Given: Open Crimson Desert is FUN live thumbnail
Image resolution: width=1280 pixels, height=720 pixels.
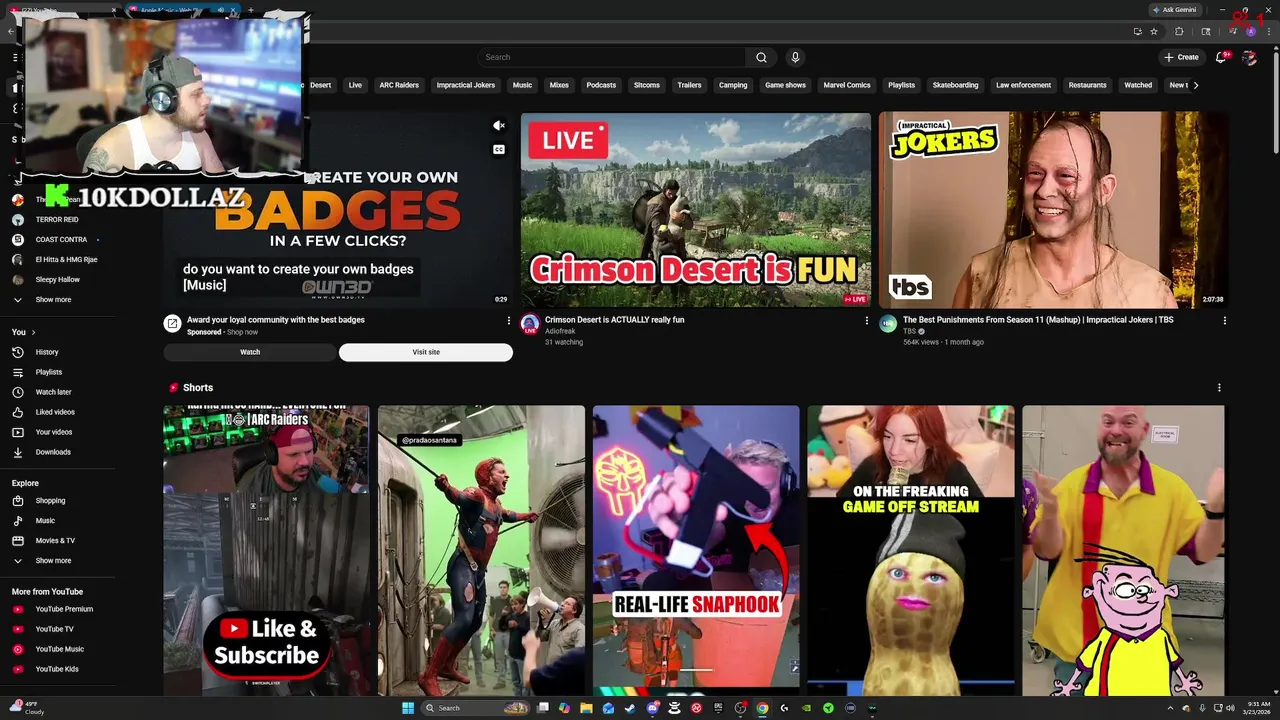Looking at the screenshot, I should click(x=695, y=210).
